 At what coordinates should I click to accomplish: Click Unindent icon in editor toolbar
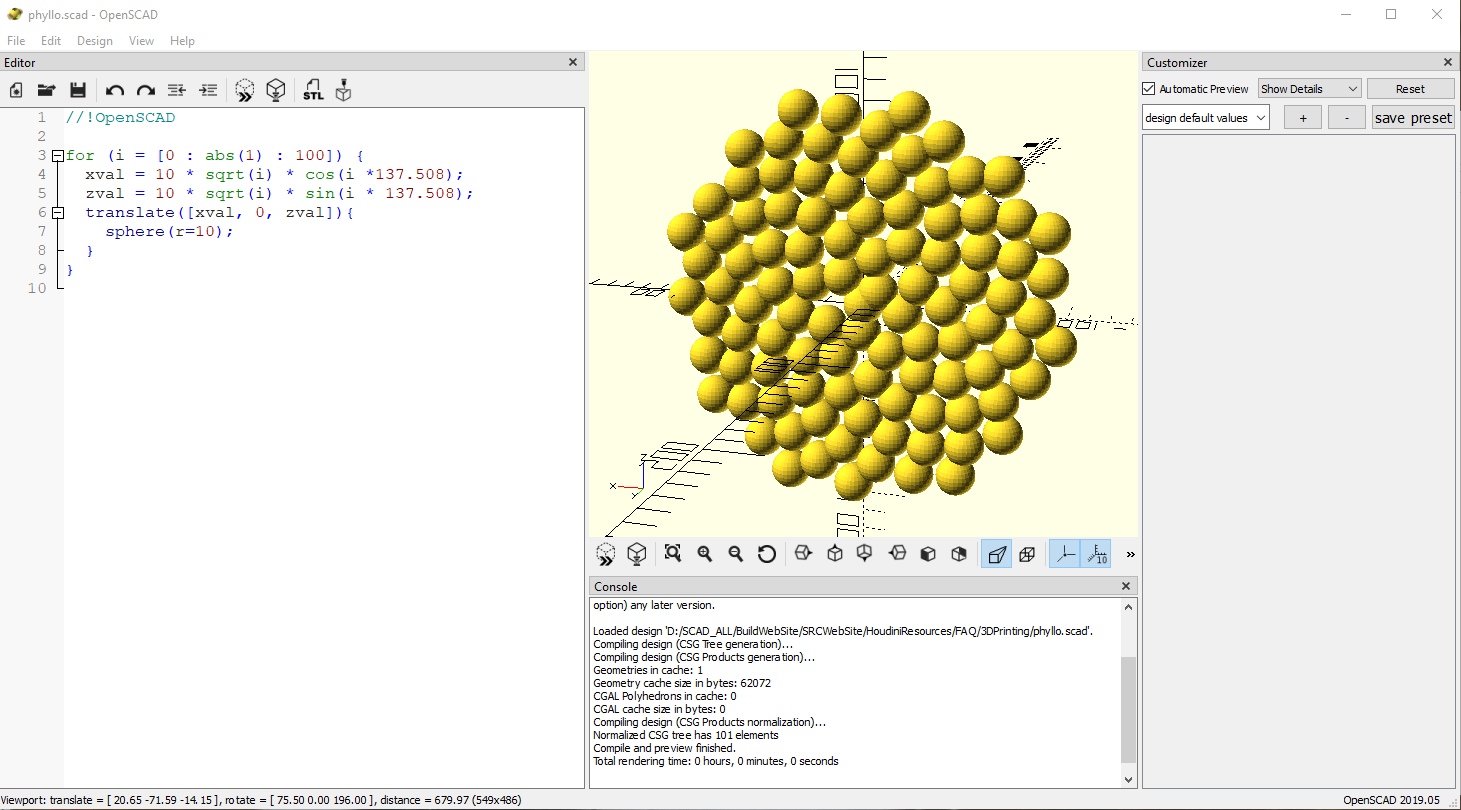[176, 90]
